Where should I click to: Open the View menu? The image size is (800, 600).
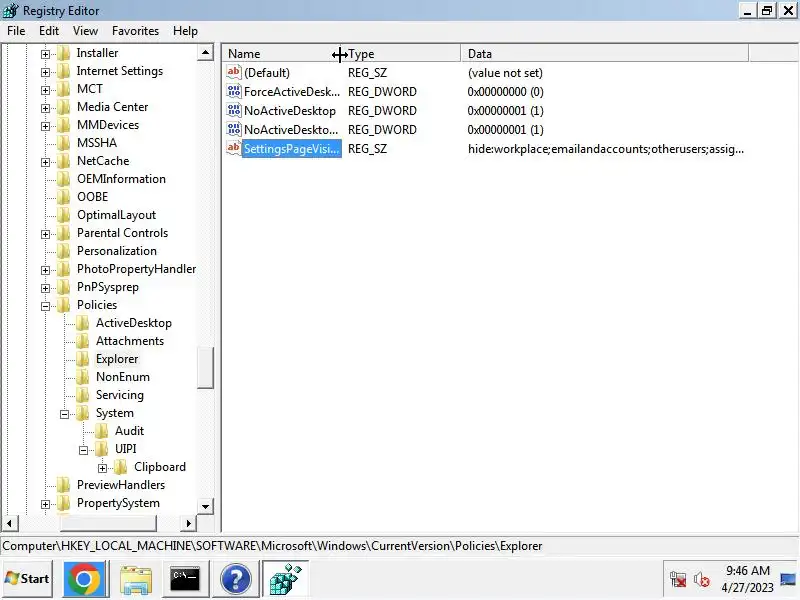coord(85,31)
